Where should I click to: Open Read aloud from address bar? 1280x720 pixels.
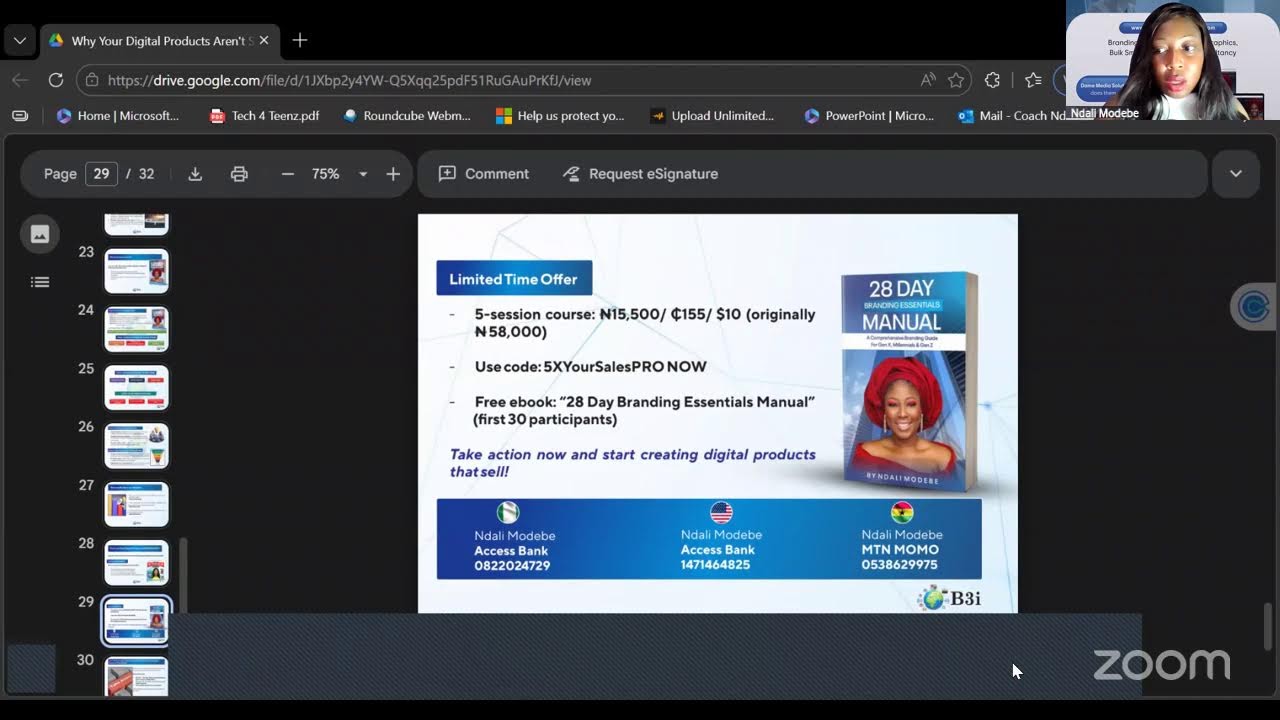click(x=928, y=80)
